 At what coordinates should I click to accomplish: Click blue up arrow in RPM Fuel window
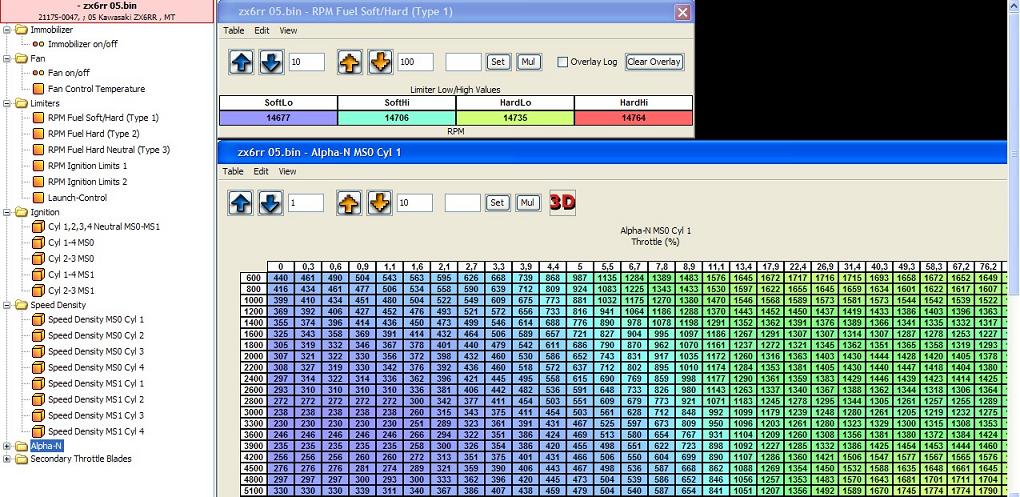tap(241, 62)
